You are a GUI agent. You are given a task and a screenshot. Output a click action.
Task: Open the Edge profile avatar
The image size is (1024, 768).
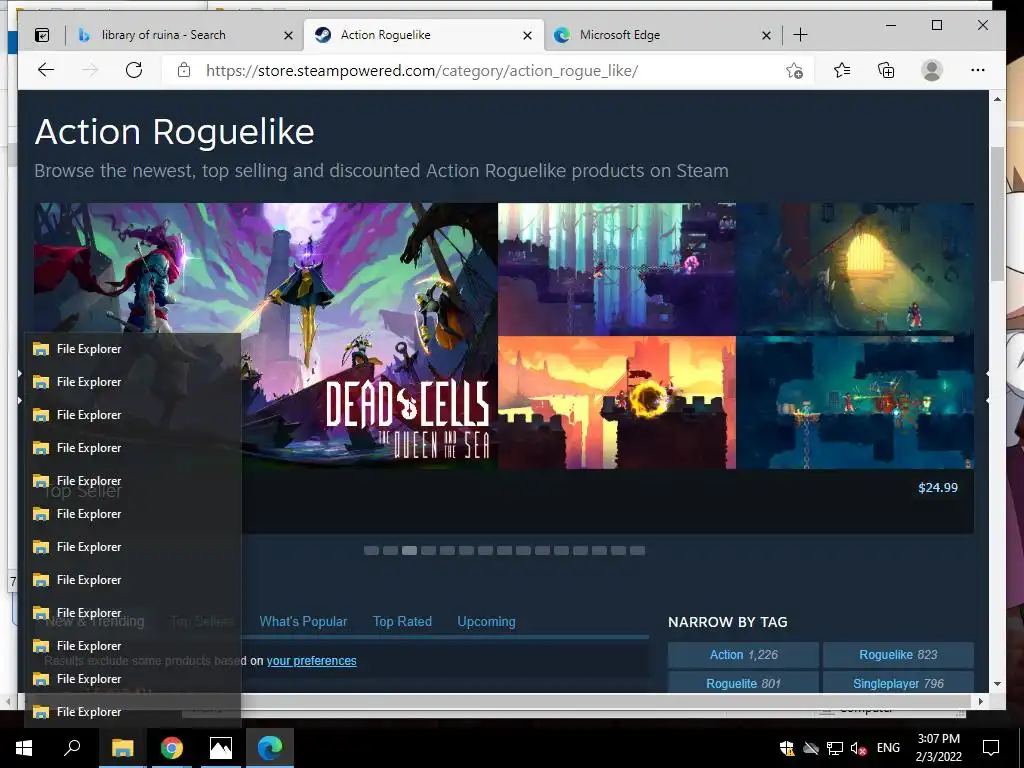click(x=932, y=70)
